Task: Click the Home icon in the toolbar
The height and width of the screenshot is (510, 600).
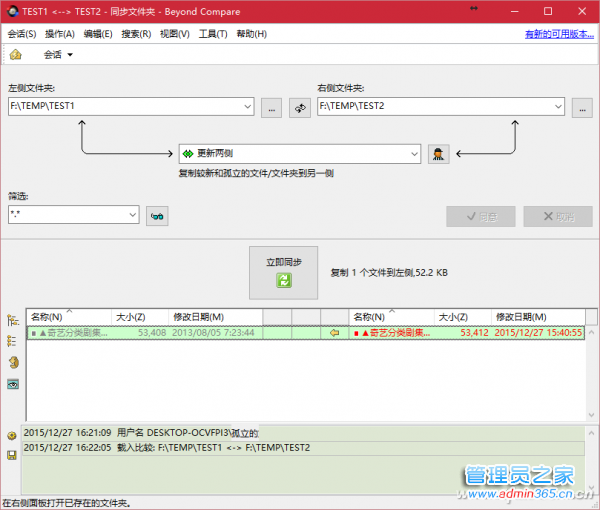Action: [x=16, y=55]
